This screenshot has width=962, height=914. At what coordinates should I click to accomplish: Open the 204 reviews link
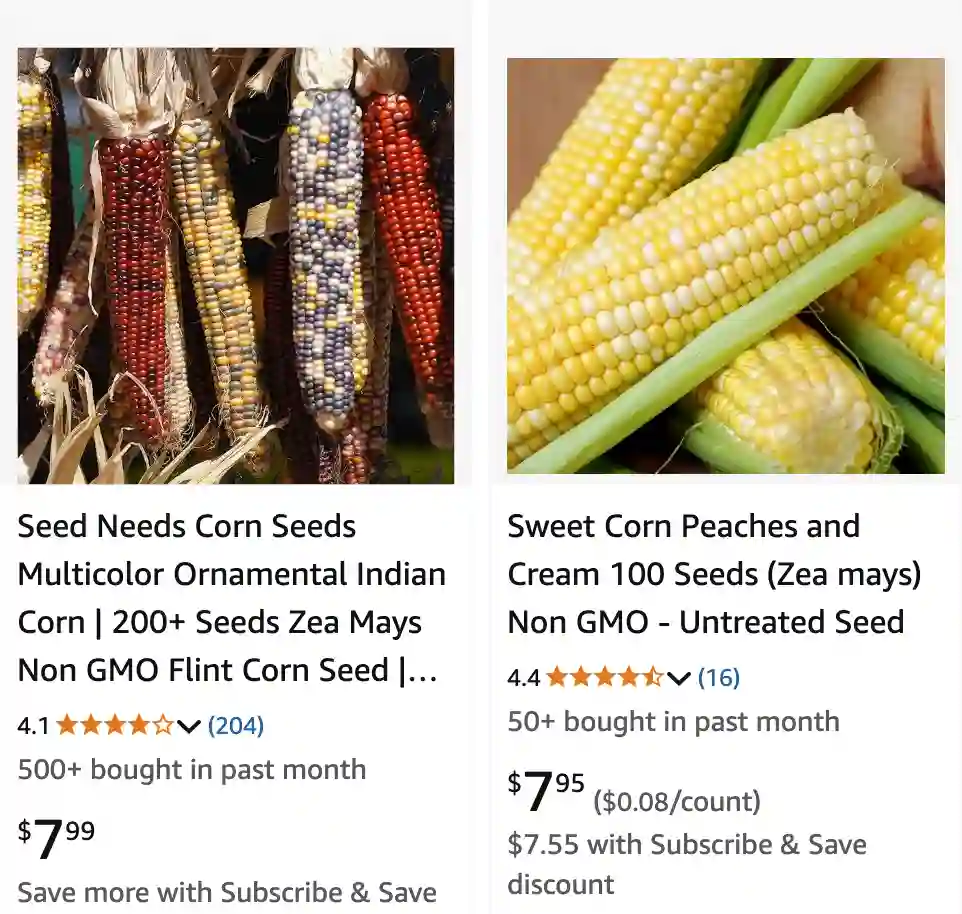coord(236,725)
